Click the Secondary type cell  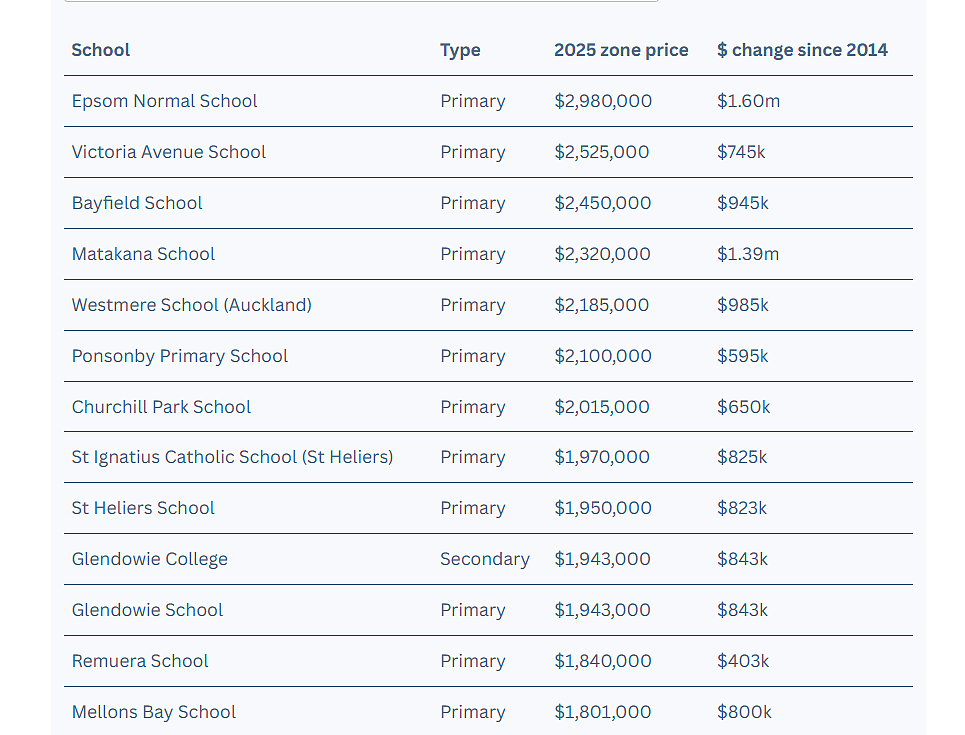pos(484,559)
